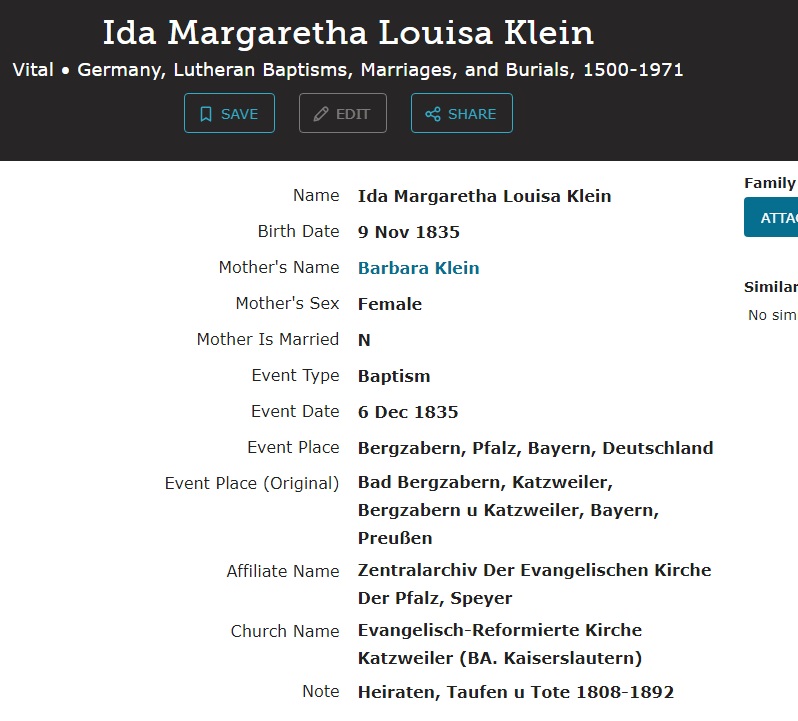
Task: Click the Evangelisch-Reformierte Kirche Katzweiler church name
Action: click(500, 644)
